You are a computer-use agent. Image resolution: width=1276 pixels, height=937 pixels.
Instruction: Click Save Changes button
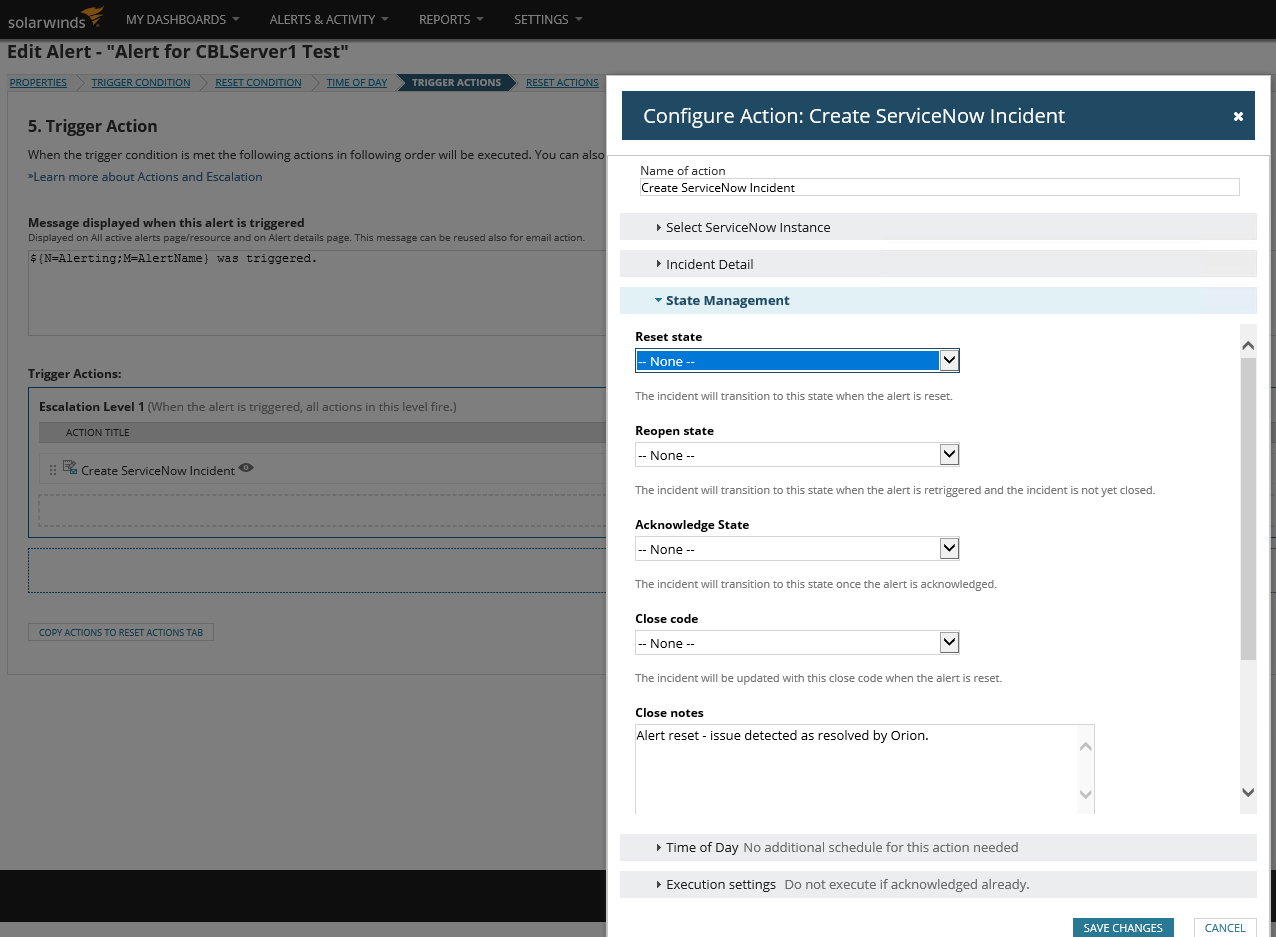coord(1123,928)
